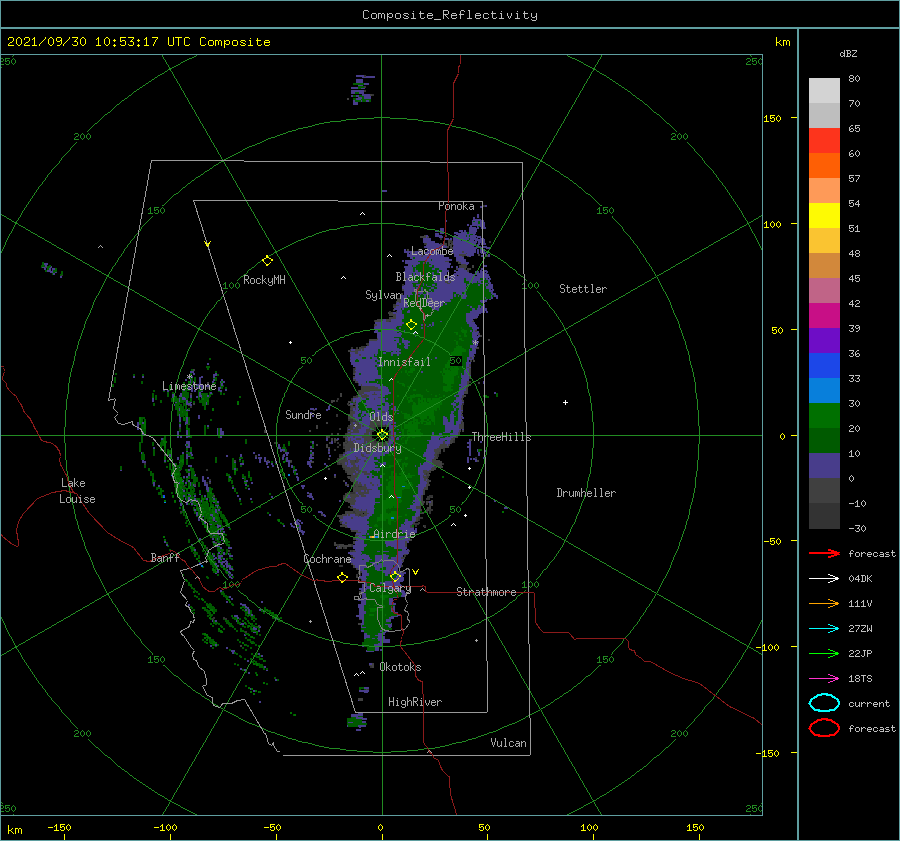Click the yellow diamond marker below RedDeer

point(412,325)
